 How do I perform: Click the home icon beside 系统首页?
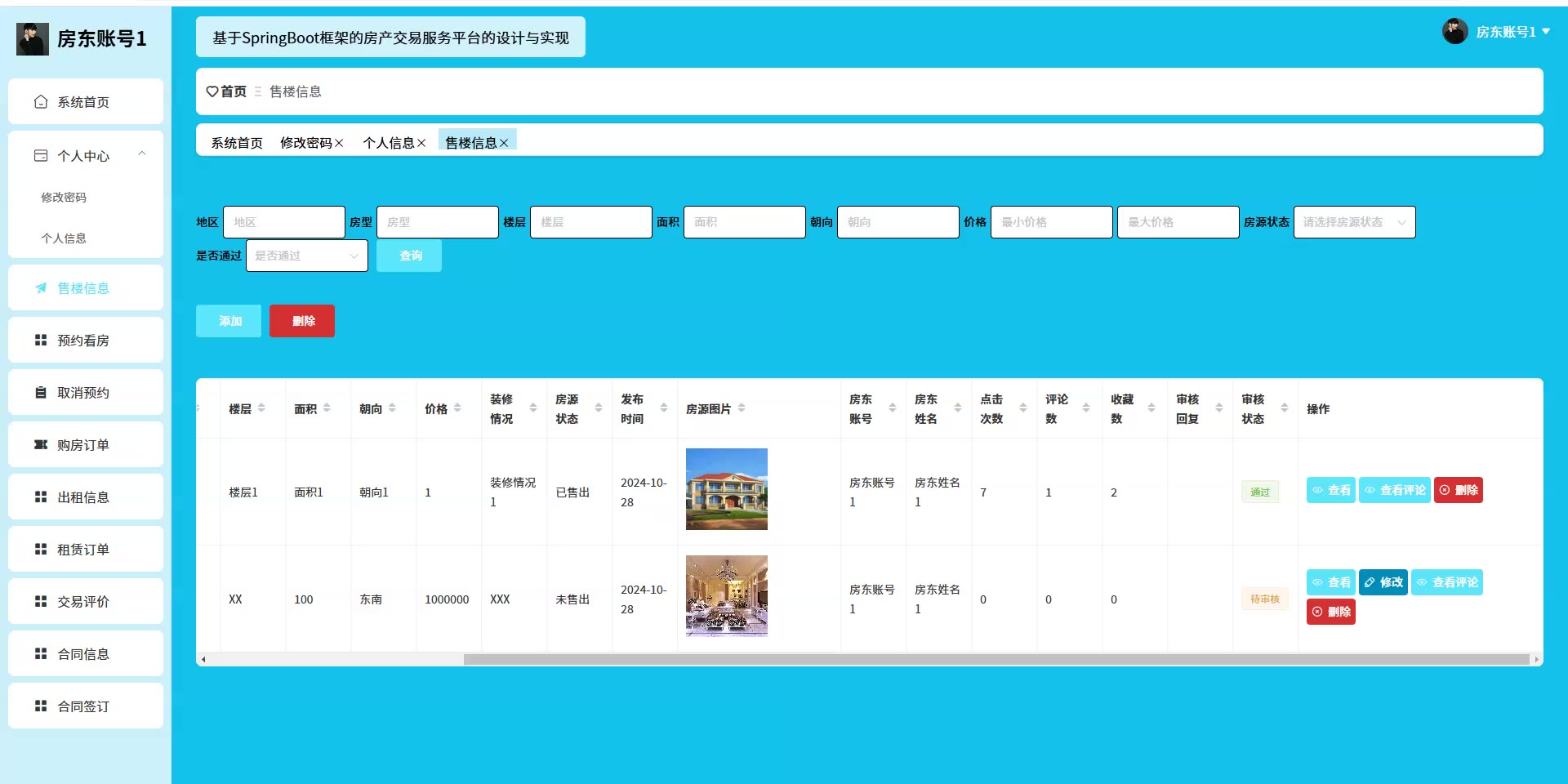tap(41, 102)
